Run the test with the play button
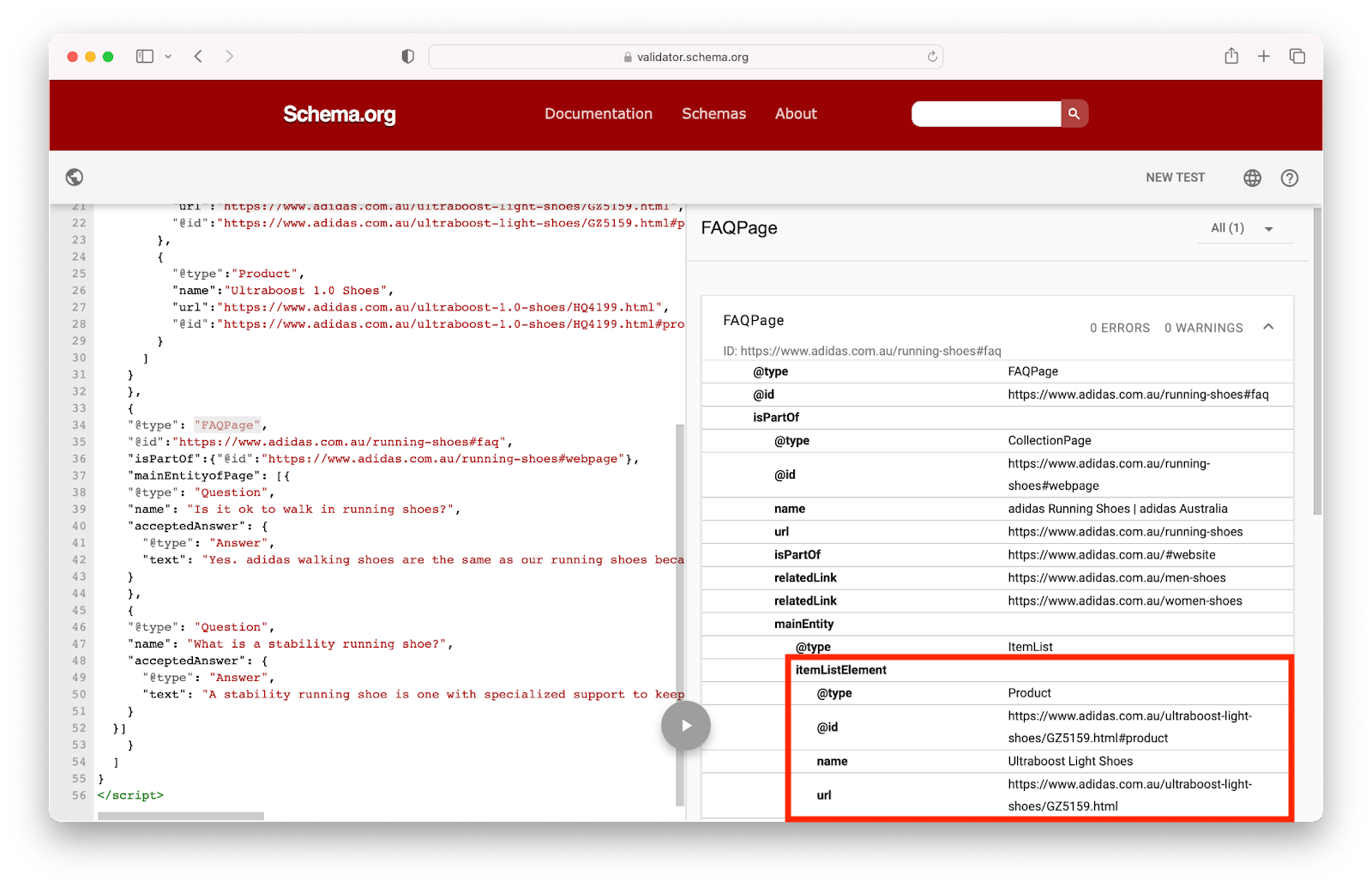The width and height of the screenshot is (1372, 887). coord(686,726)
